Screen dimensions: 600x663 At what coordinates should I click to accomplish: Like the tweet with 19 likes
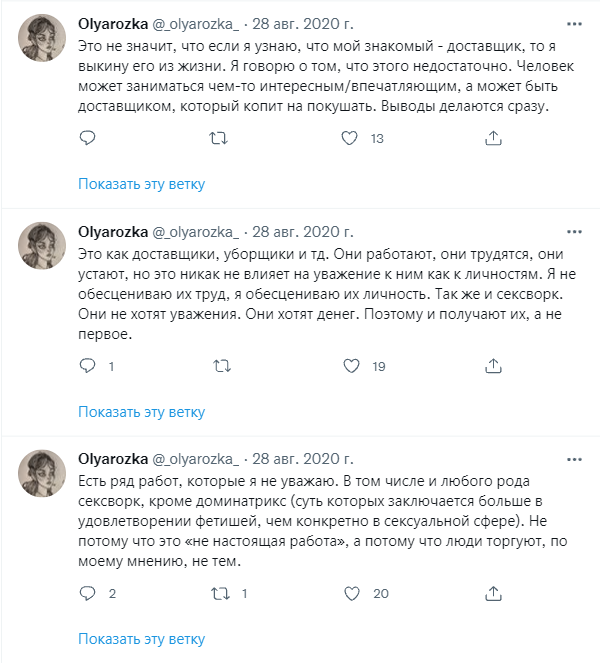point(350,367)
